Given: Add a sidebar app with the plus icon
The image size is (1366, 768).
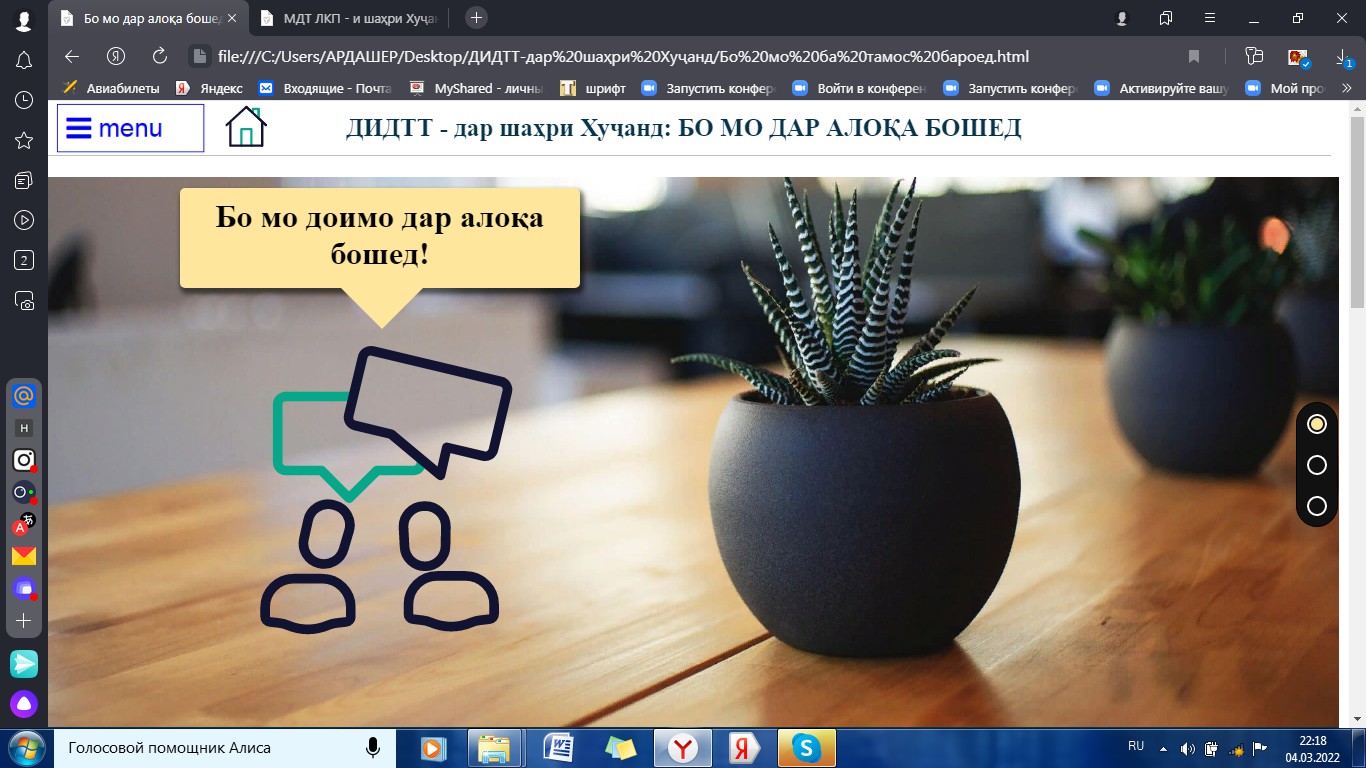Looking at the screenshot, I should coord(24,620).
